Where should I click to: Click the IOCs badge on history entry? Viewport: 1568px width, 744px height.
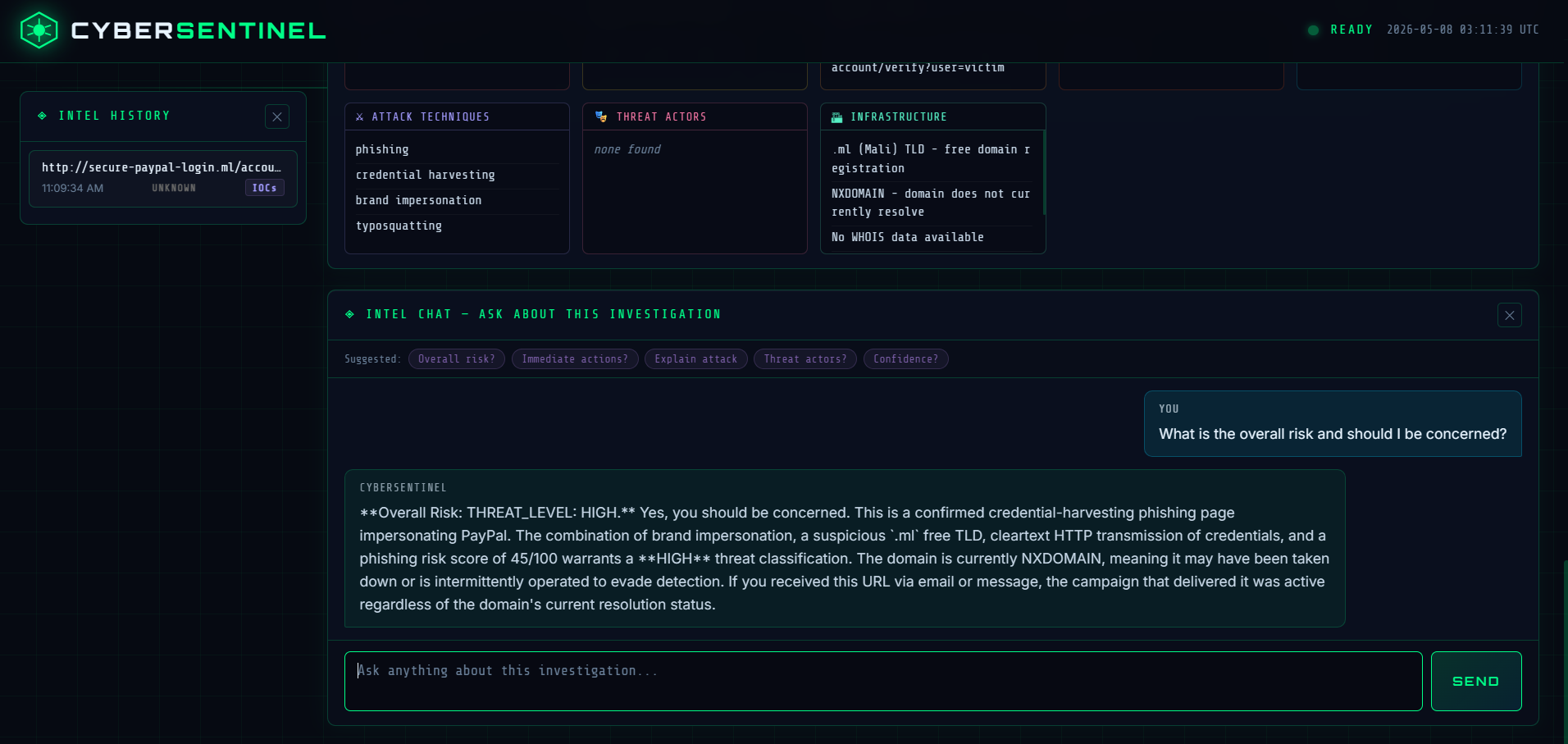pyautogui.click(x=264, y=188)
